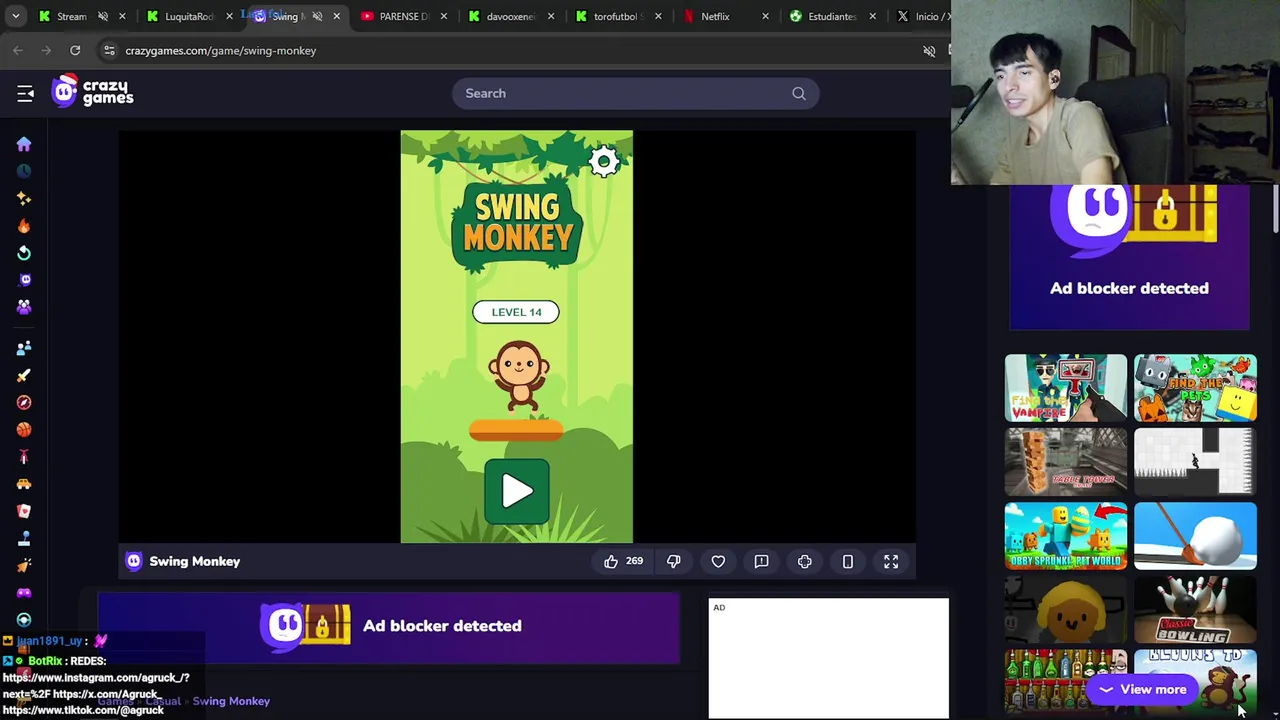Unmute the Stream tab audio icon
The image size is (1280, 720).
(x=102, y=16)
